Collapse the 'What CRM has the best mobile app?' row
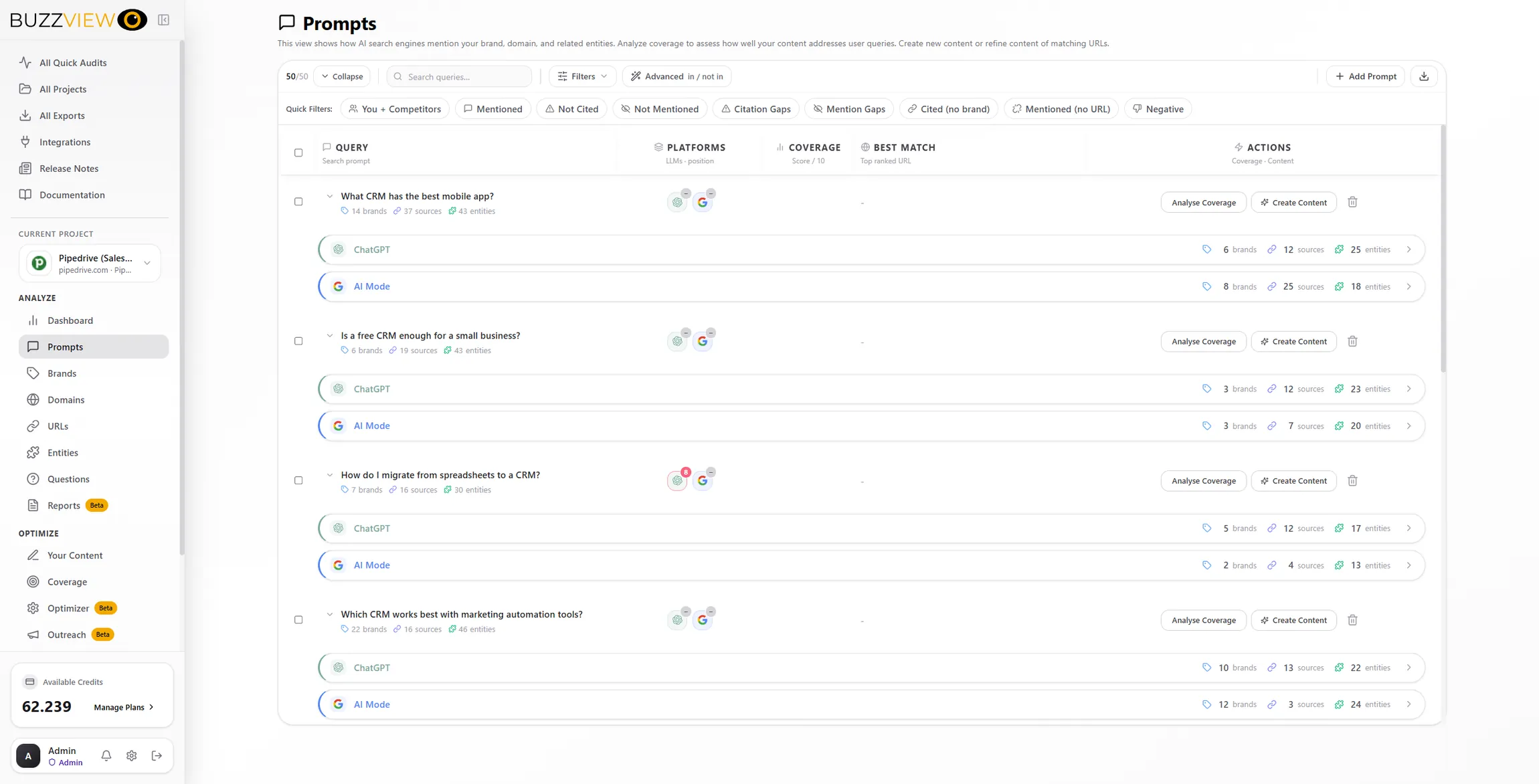Viewport: 1539px width, 784px height. (329, 196)
